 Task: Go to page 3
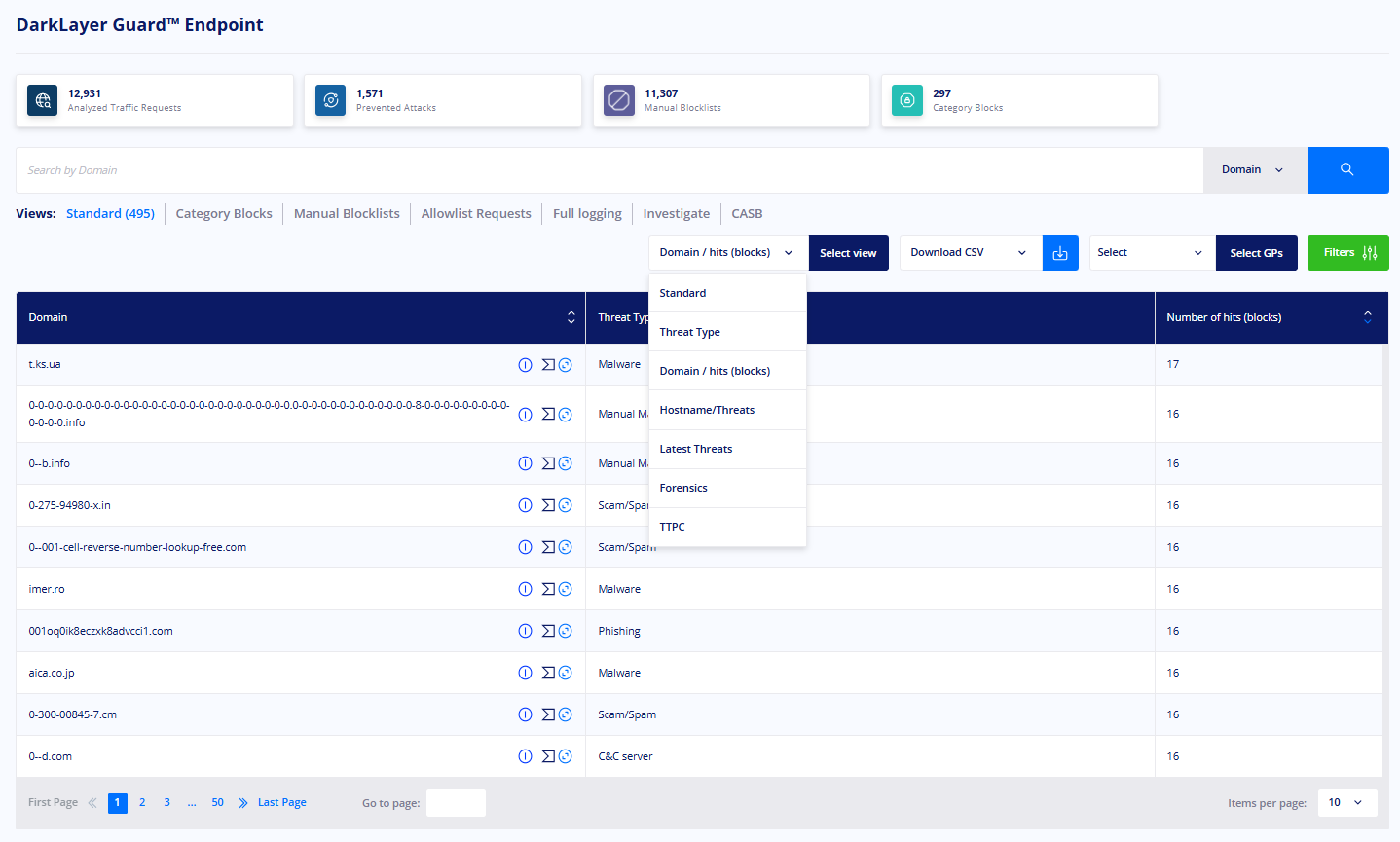[167, 803]
